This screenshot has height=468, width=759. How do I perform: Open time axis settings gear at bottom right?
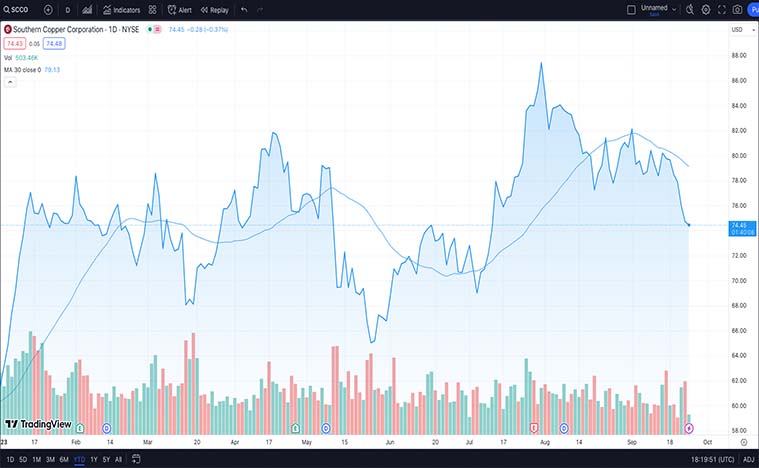coord(744,442)
